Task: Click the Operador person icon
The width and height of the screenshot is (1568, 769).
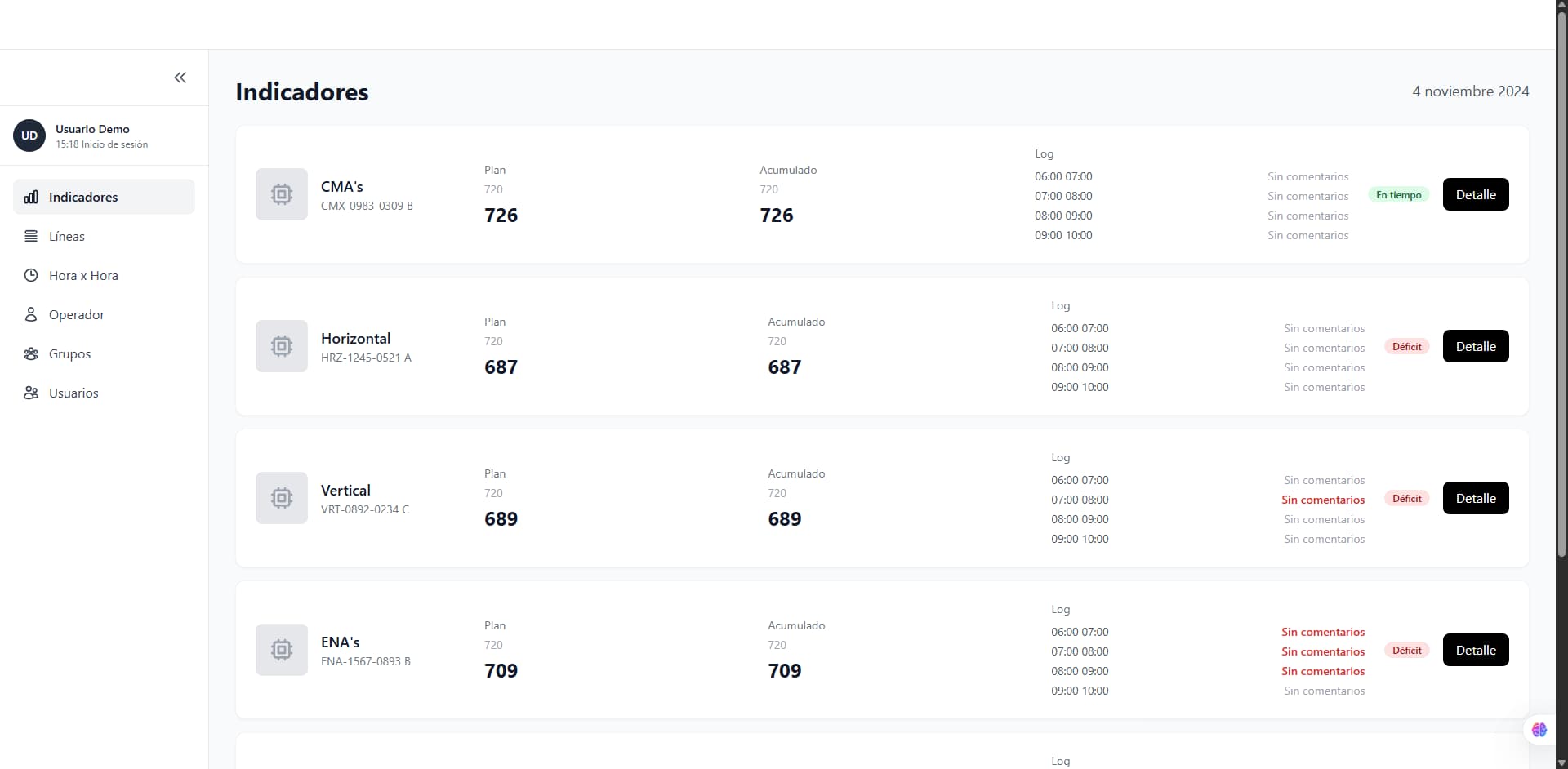Action: click(31, 314)
